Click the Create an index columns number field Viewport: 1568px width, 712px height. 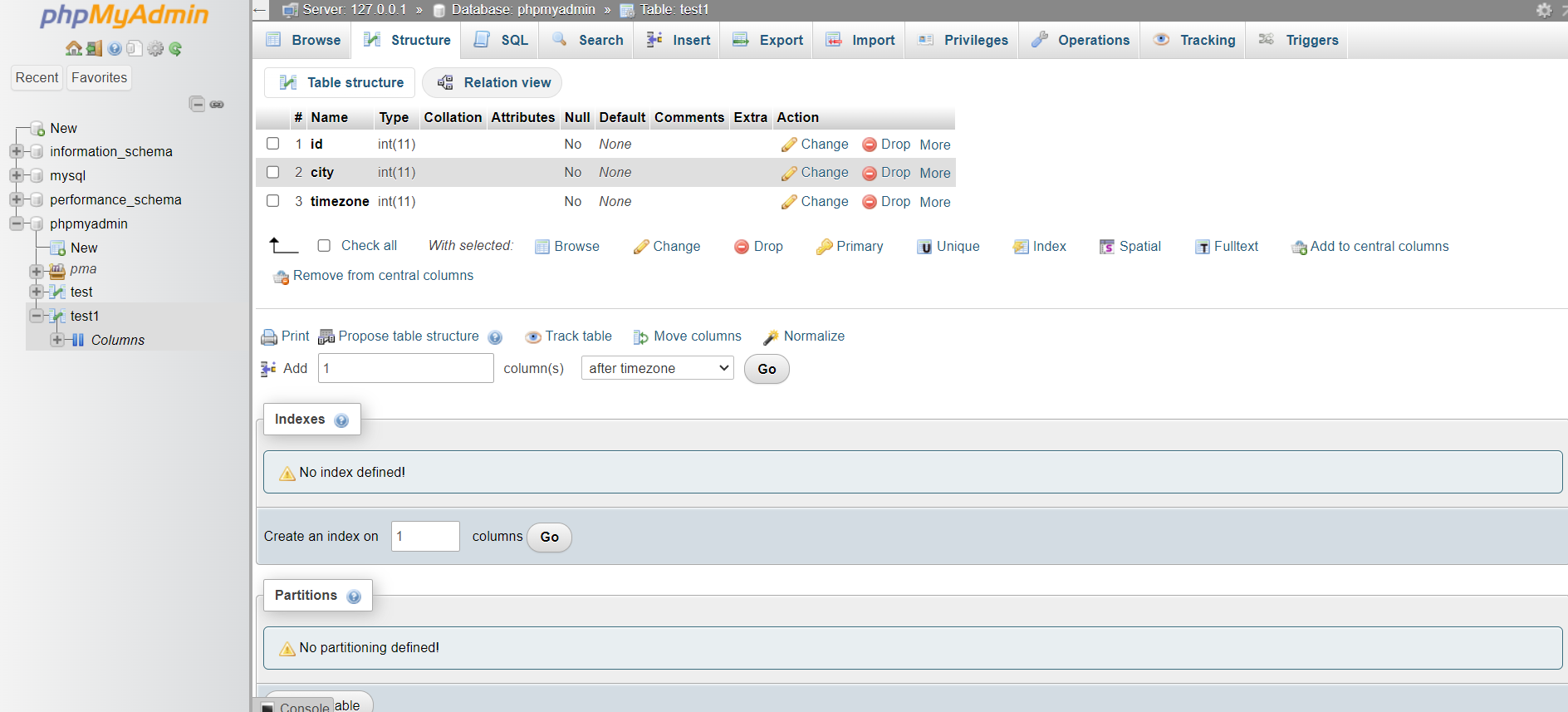(425, 536)
